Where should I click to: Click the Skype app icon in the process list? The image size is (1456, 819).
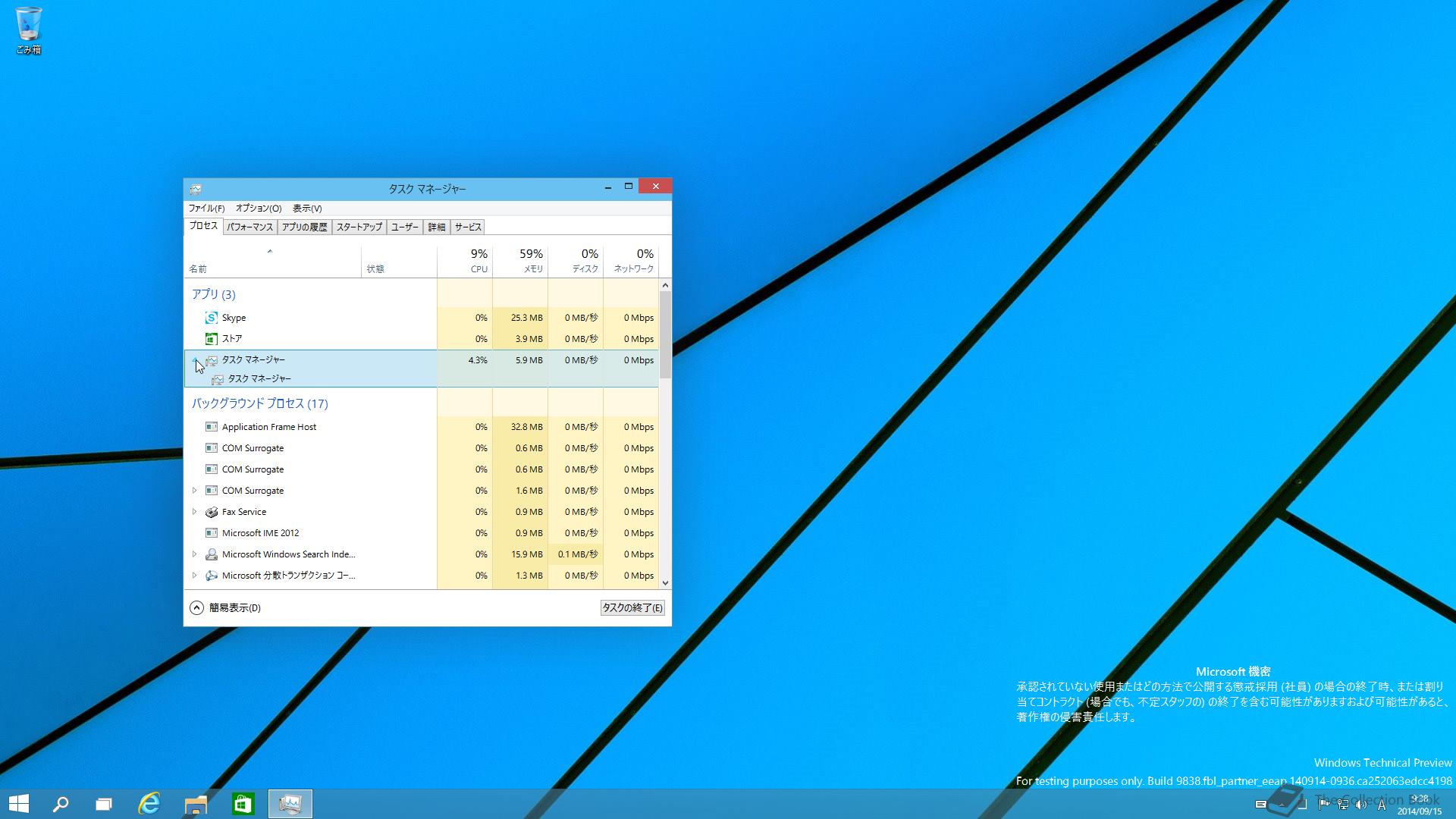pyautogui.click(x=212, y=318)
